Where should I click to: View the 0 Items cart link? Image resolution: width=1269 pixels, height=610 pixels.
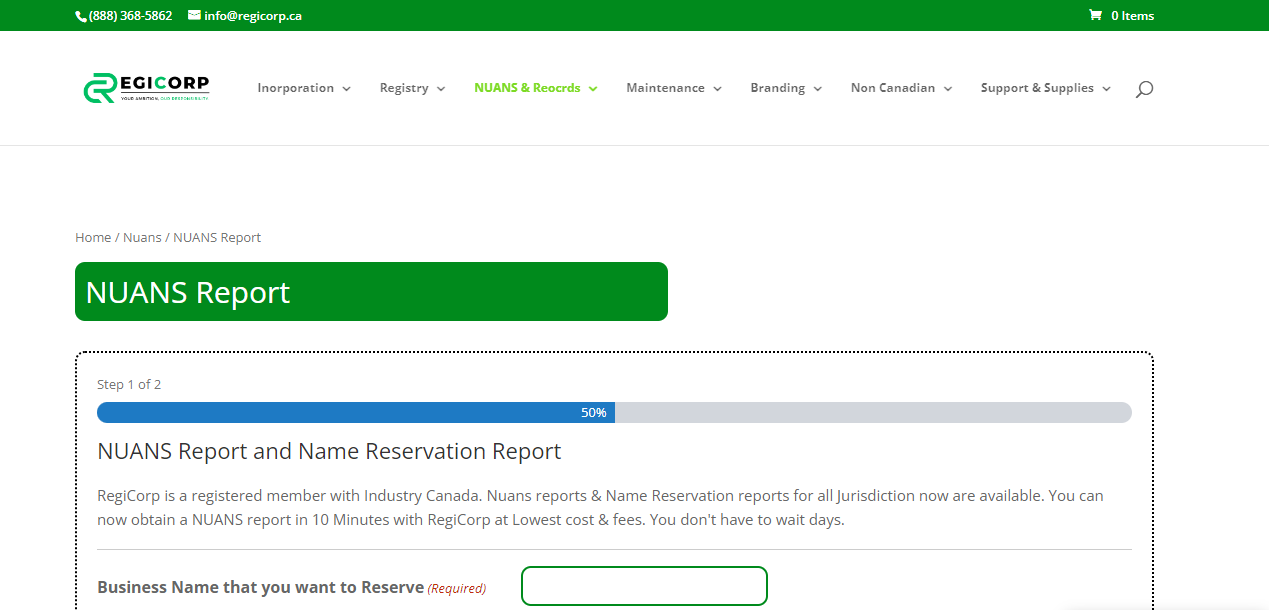tap(1132, 16)
